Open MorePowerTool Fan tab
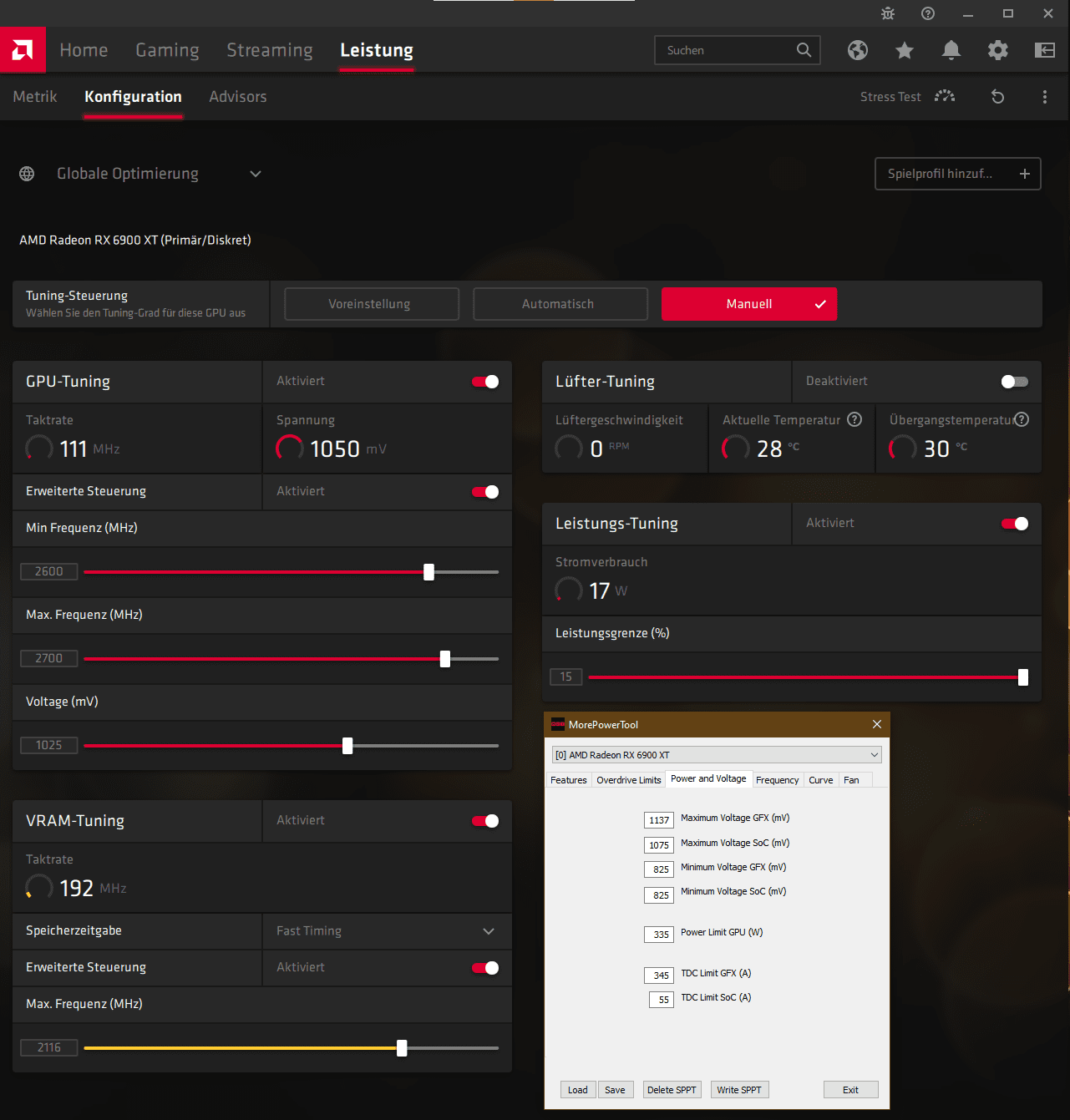Viewport: 1070px width, 1120px height. 851,780
